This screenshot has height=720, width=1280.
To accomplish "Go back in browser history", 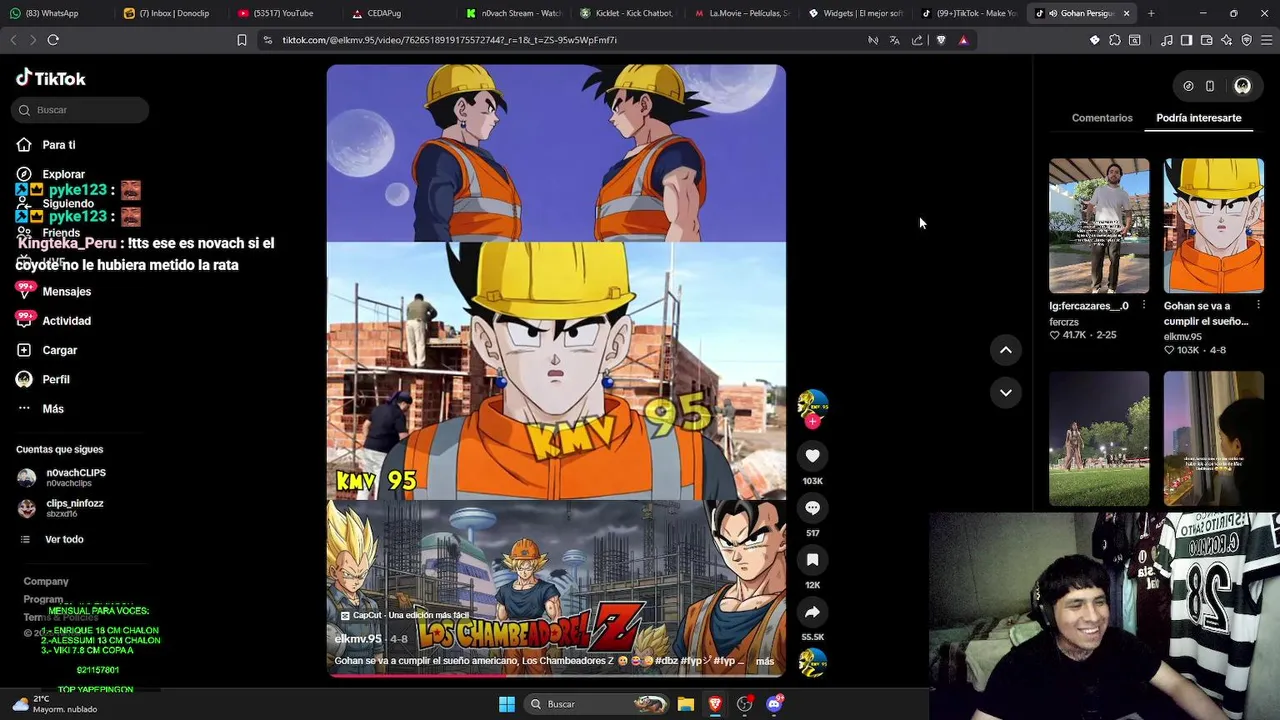I will [13, 40].
